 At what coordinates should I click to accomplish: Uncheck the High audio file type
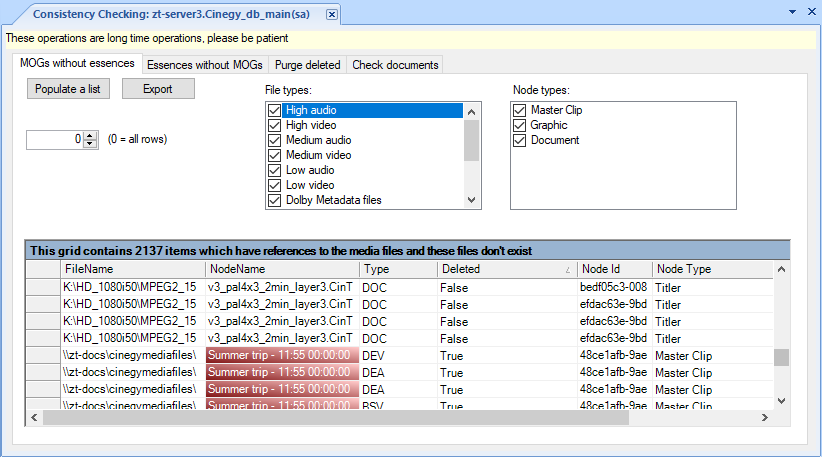click(274, 111)
